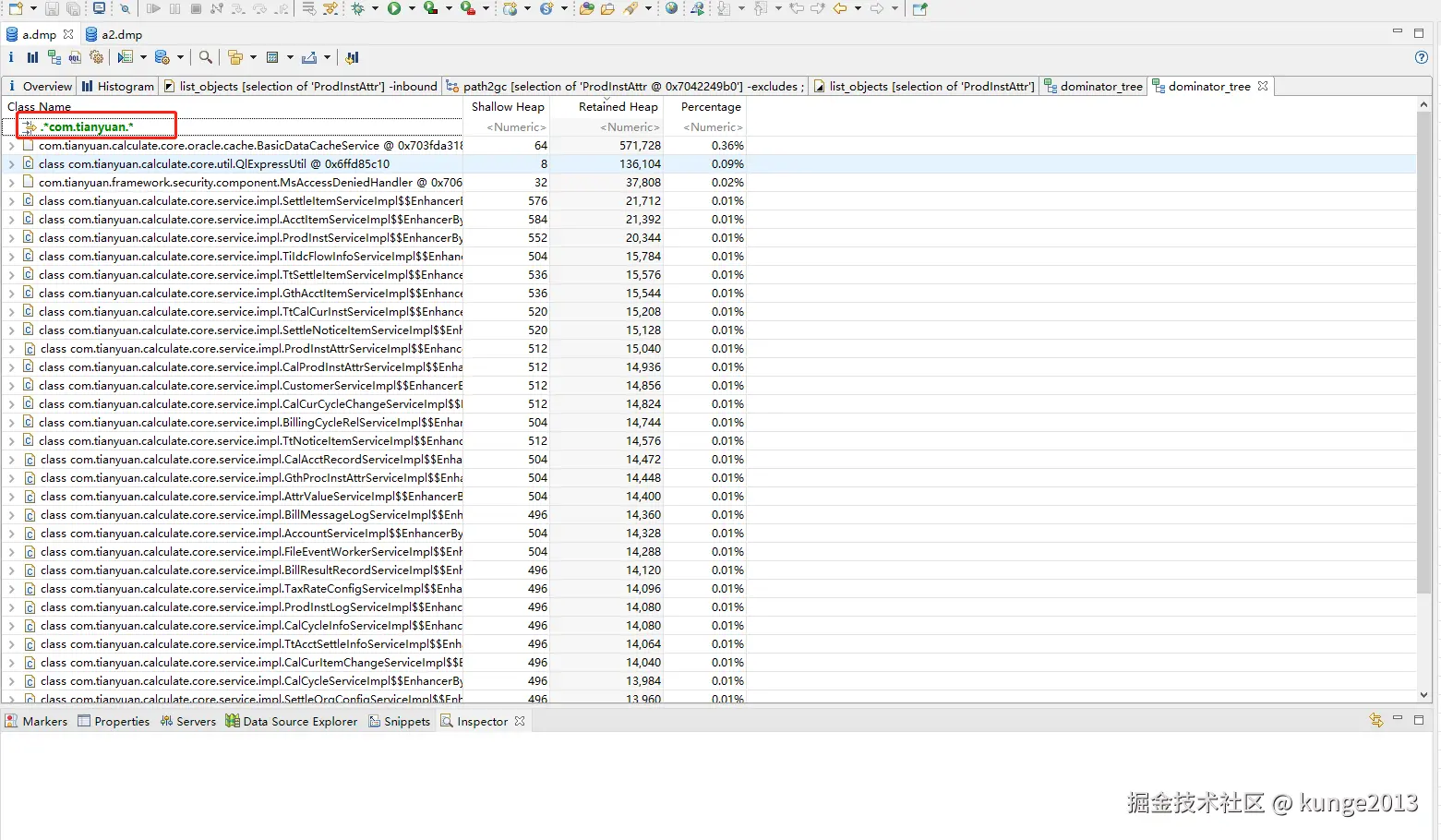Expand the MsAccessDeniedHandler row
The image size is (1441, 840).
pos(11,182)
